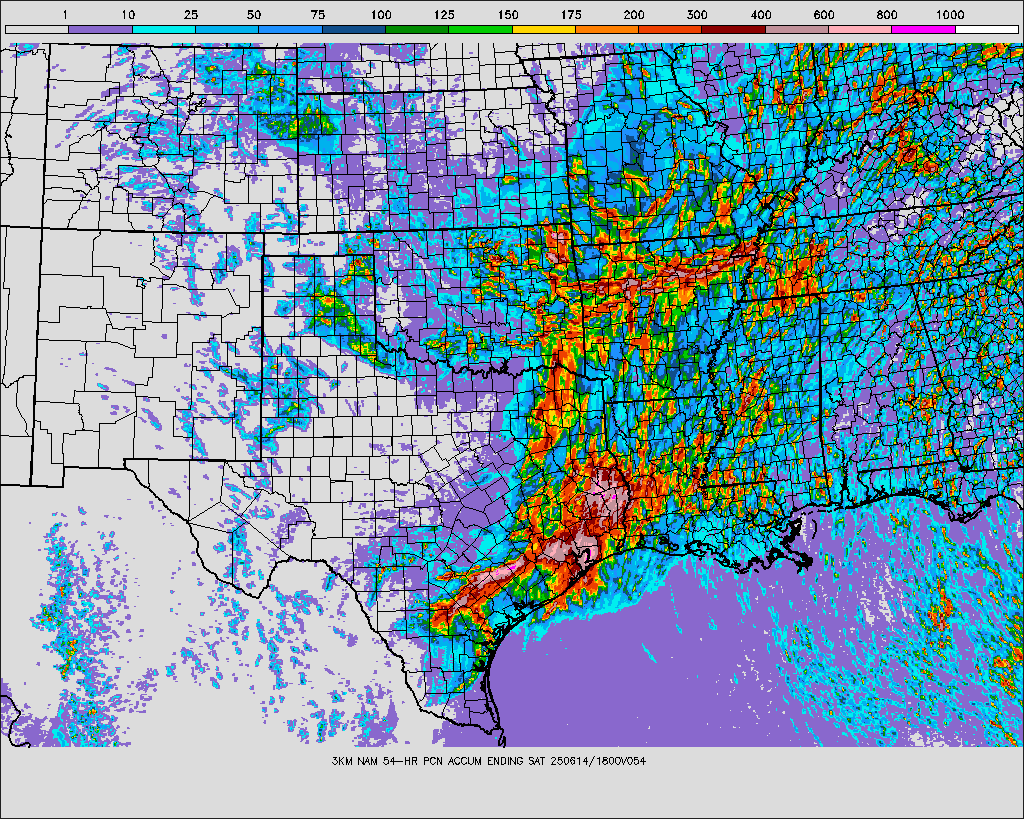
Task: Click the legend label "1000"
Action: pyautogui.click(x=950, y=14)
